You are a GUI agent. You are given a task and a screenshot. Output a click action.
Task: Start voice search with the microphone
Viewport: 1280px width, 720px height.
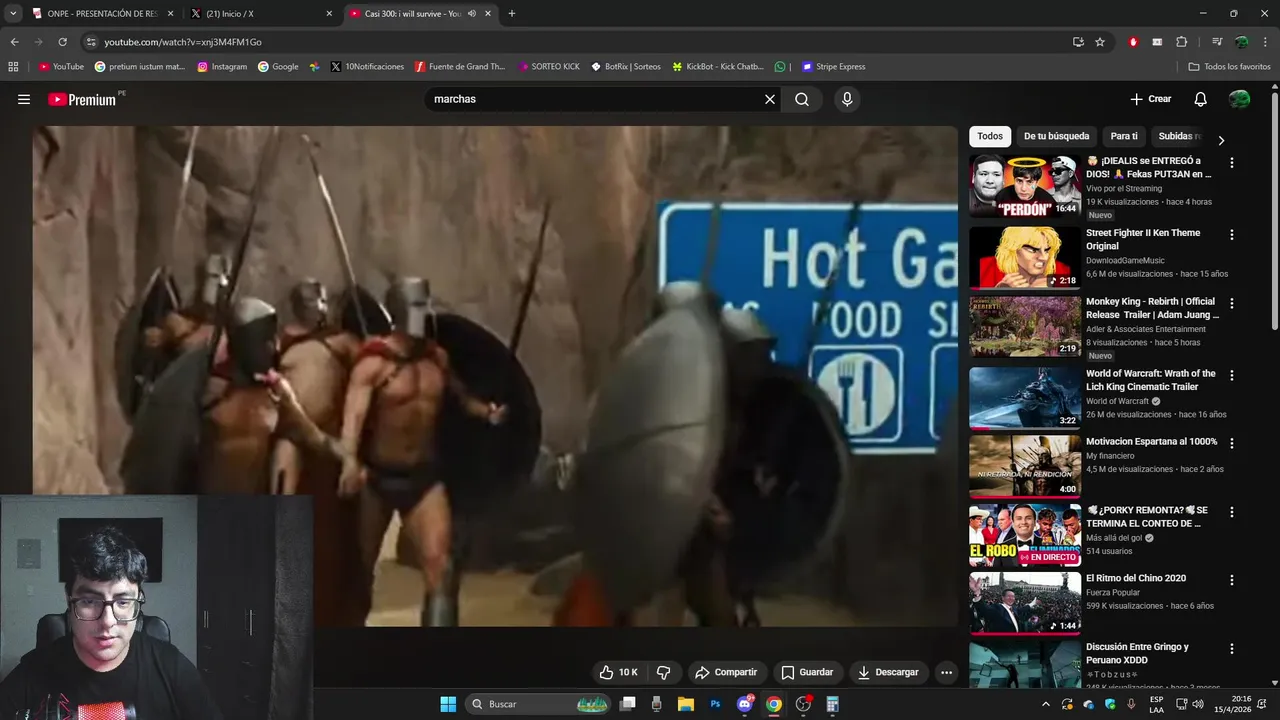pos(847,99)
